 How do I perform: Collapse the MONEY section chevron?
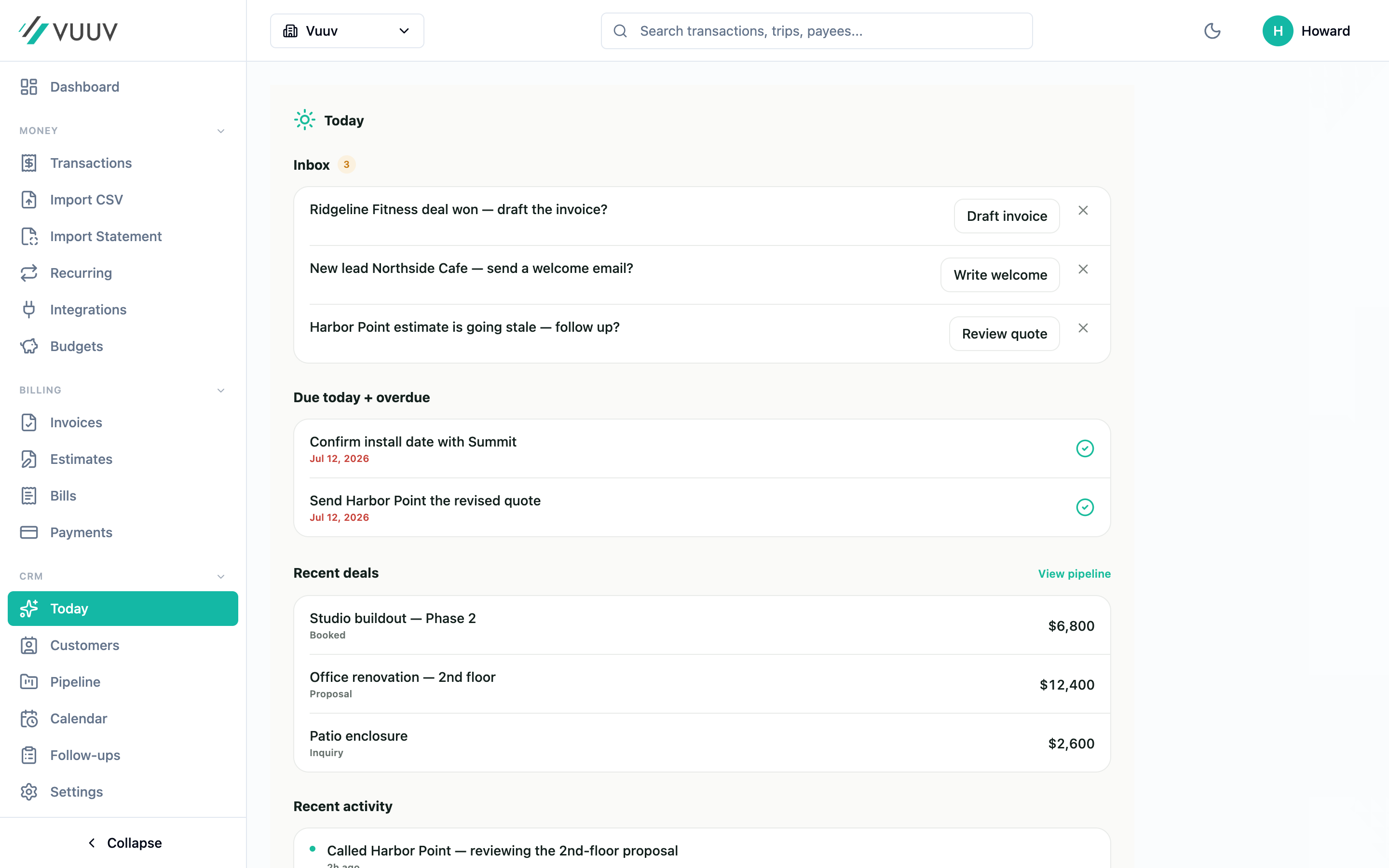pyautogui.click(x=221, y=131)
